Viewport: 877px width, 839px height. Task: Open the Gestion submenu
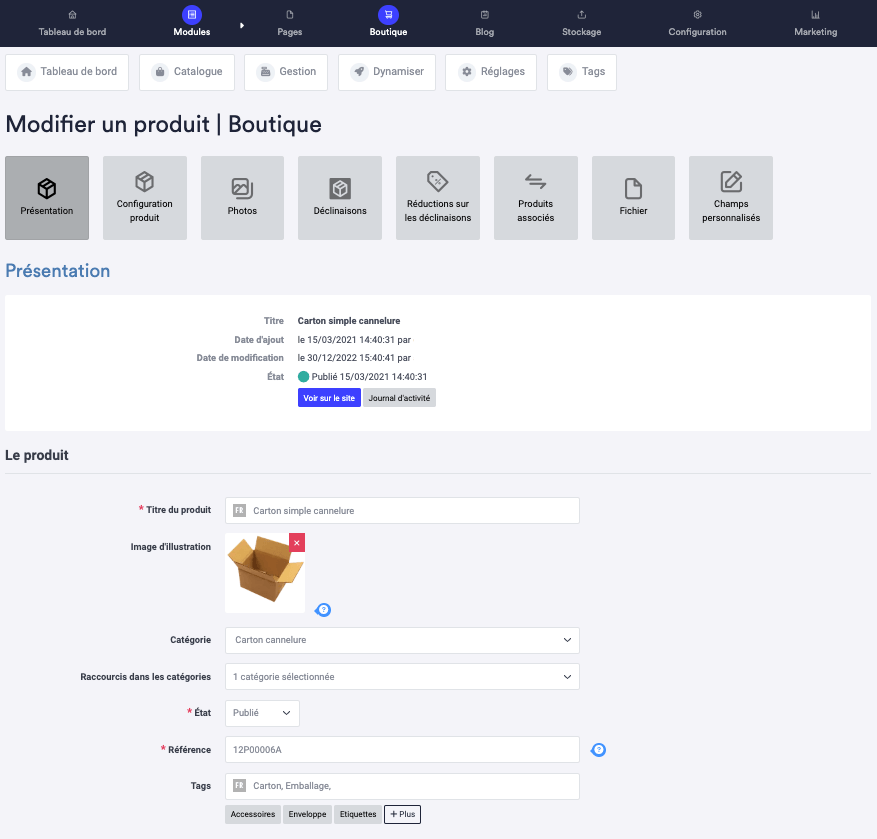pos(286,72)
